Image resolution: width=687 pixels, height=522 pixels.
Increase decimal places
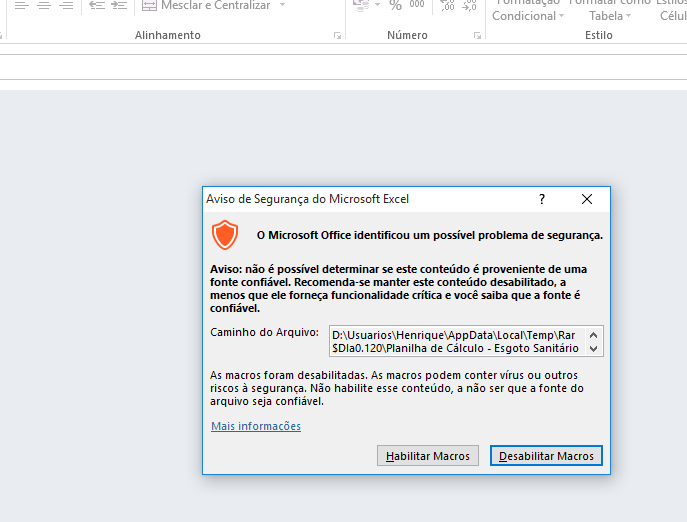click(447, 5)
